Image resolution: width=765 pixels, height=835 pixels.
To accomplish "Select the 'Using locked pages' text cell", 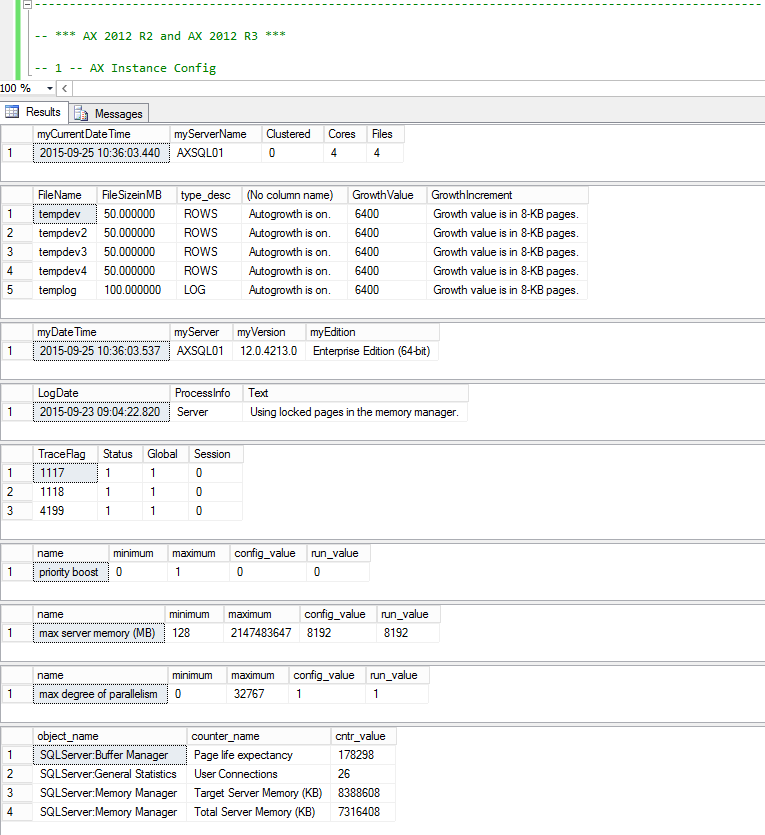I will click(354, 412).
